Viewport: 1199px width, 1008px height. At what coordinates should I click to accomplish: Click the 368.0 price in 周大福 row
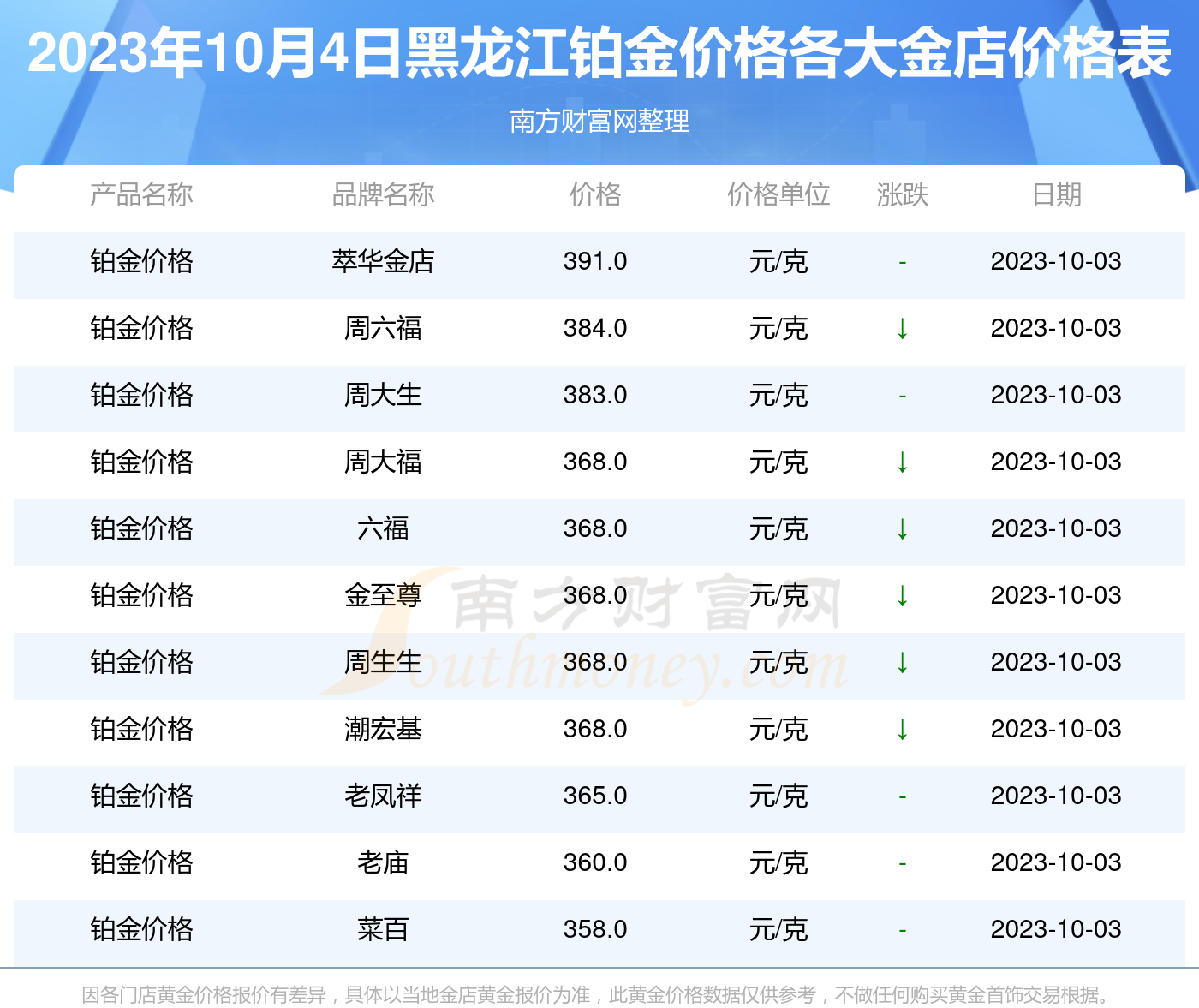click(595, 462)
